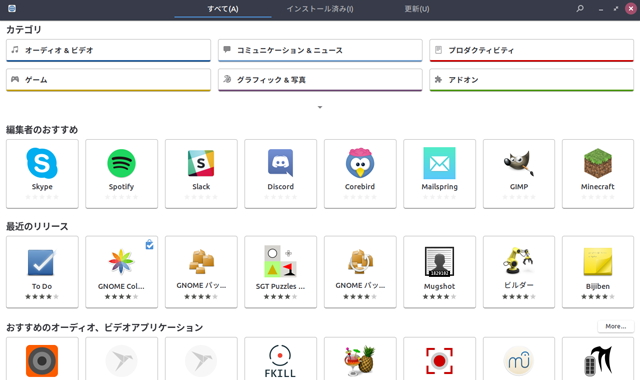This screenshot has height=380, width=640.
Task: Open the コミュニケーション＆ニュース category
Action: tap(320, 50)
